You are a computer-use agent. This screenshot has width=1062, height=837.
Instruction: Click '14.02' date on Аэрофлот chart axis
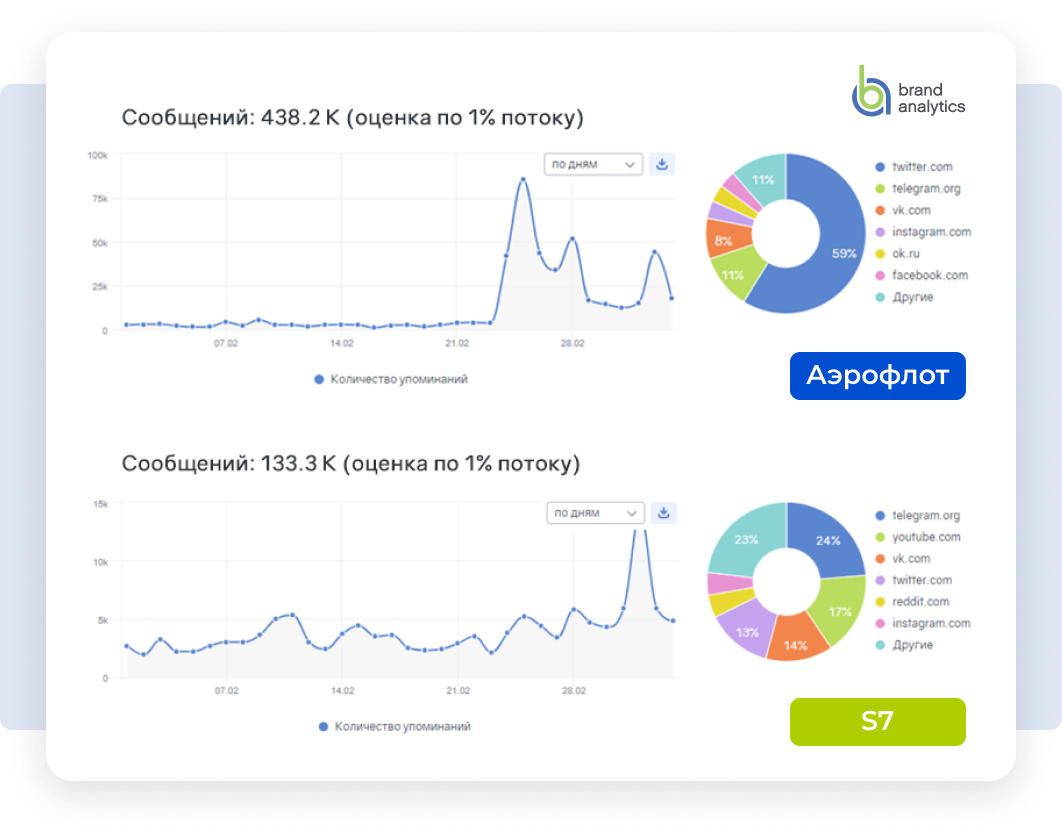[341, 343]
